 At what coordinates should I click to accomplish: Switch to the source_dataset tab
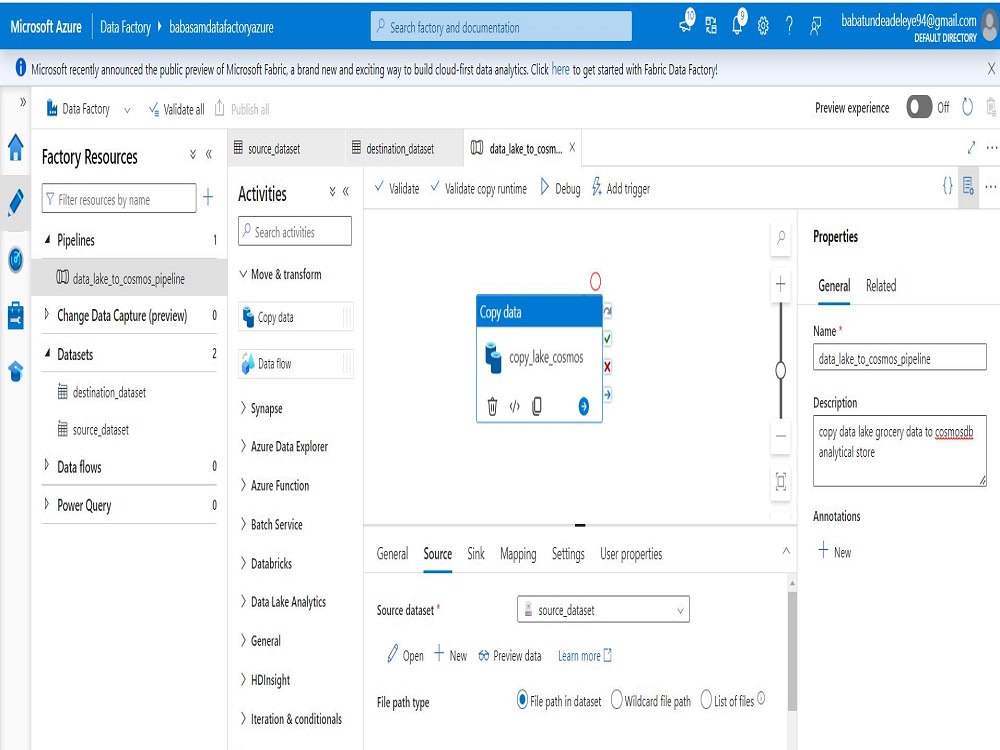(286, 149)
